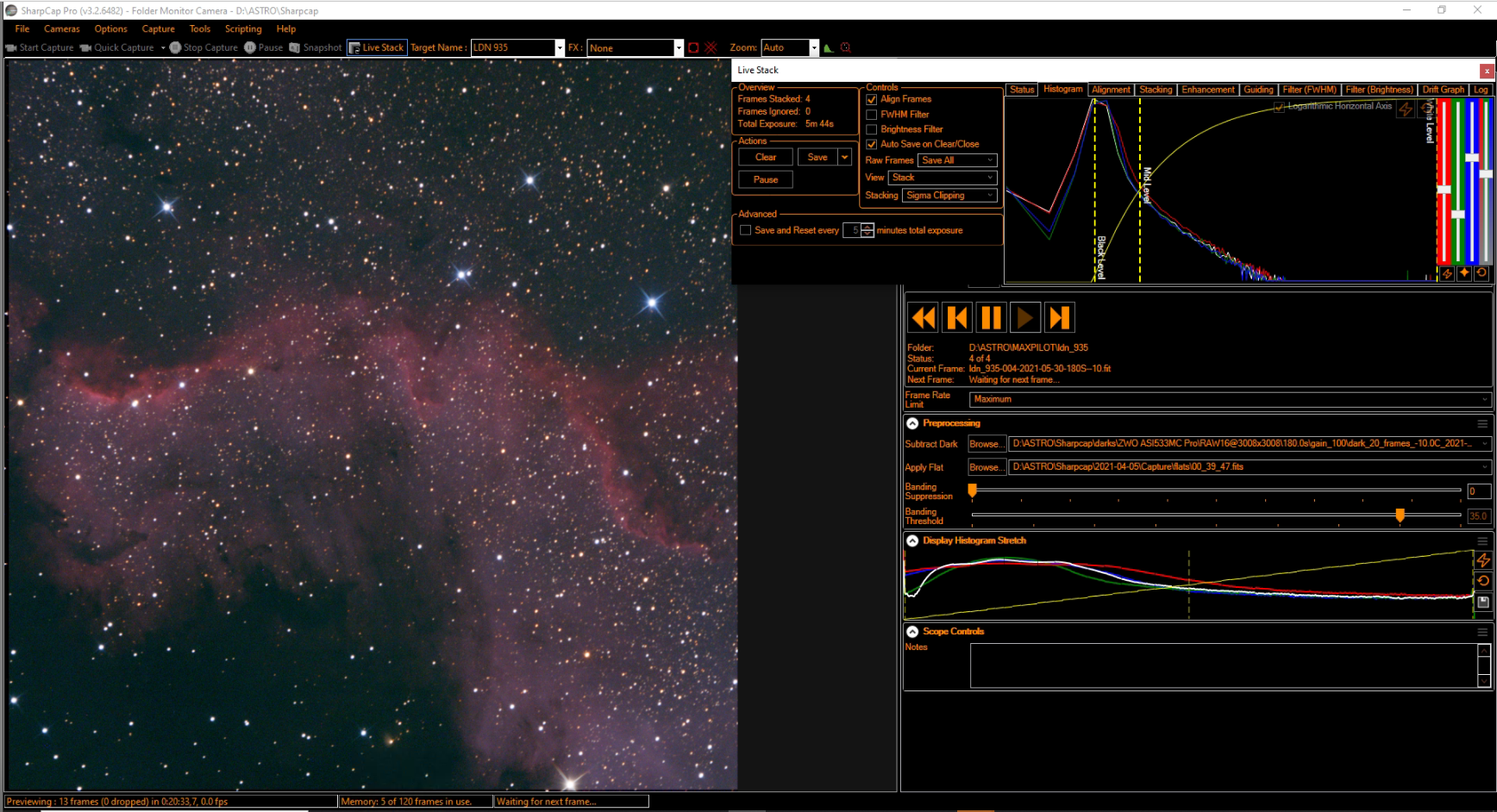1497x812 pixels.
Task: Open the FX None dropdown
Action: (679, 48)
